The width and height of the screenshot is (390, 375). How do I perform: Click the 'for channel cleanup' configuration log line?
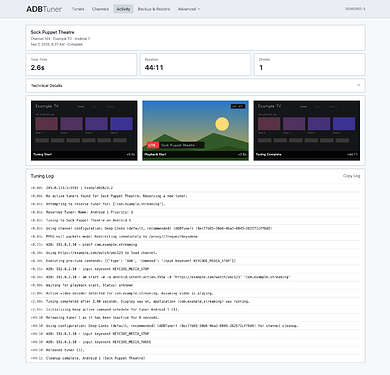pyautogui.click(x=195, y=326)
